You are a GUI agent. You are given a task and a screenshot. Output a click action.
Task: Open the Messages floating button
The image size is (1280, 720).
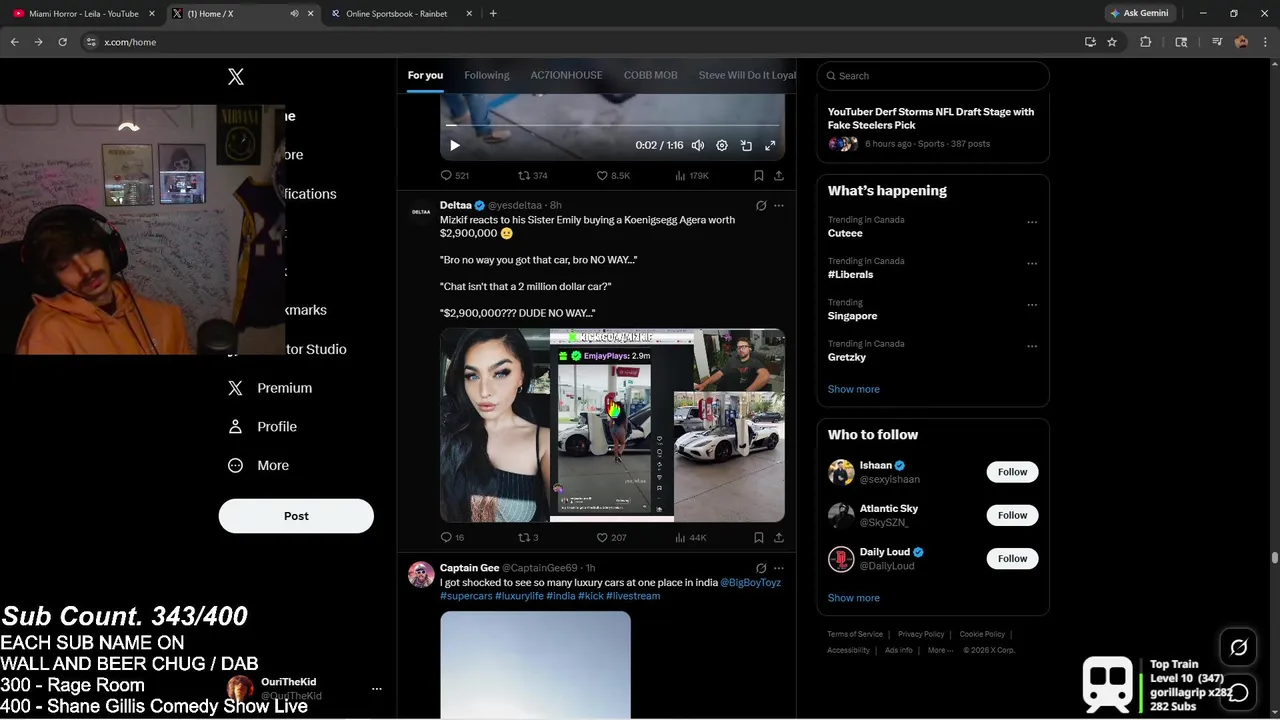(x=1238, y=692)
